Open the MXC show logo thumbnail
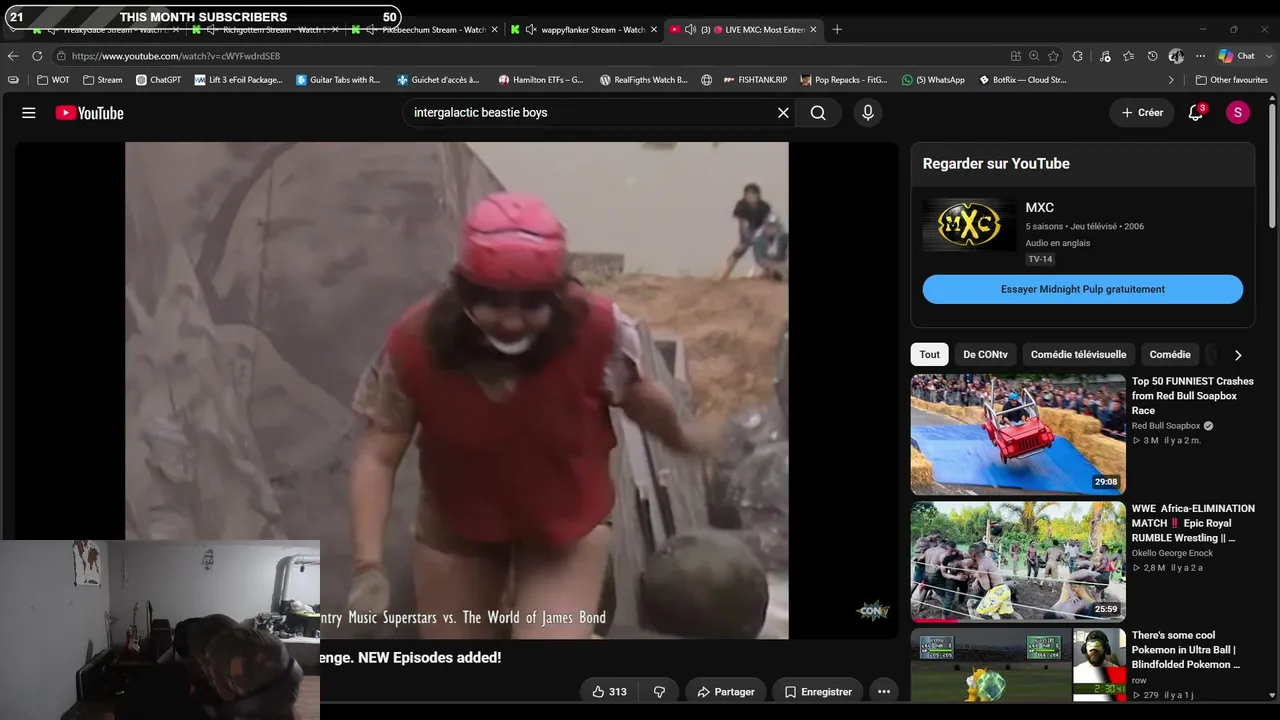Image resolution: width=1280 pixels, height=720 pixels. (x=969, y=224)
